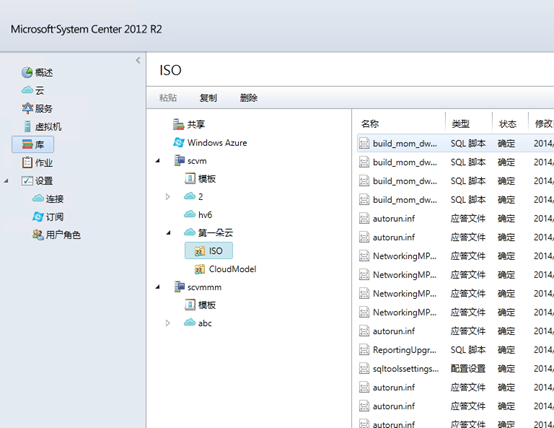Sort by the 名称 name column header
The width and height of the screenshot is (554, 428).
[370, 124]
